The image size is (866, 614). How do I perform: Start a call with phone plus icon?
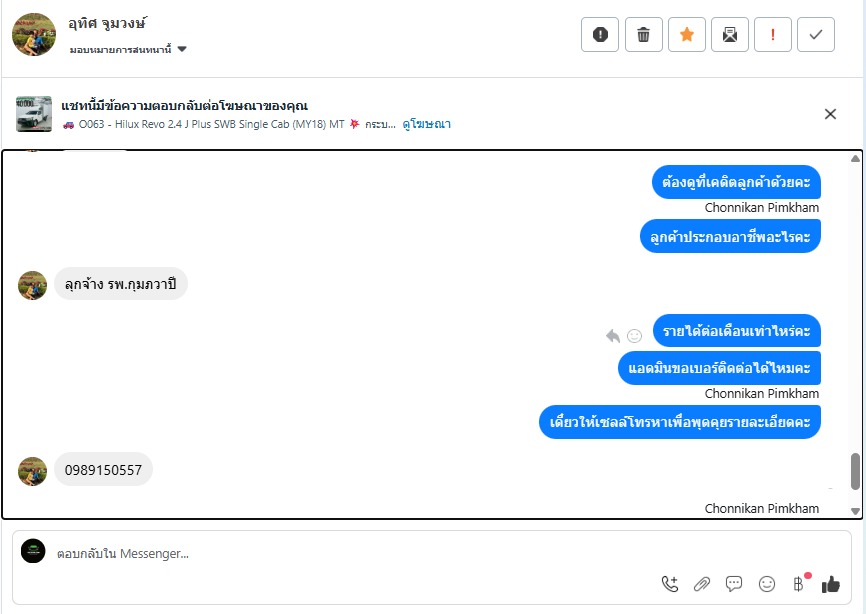[x=670, y=584]
